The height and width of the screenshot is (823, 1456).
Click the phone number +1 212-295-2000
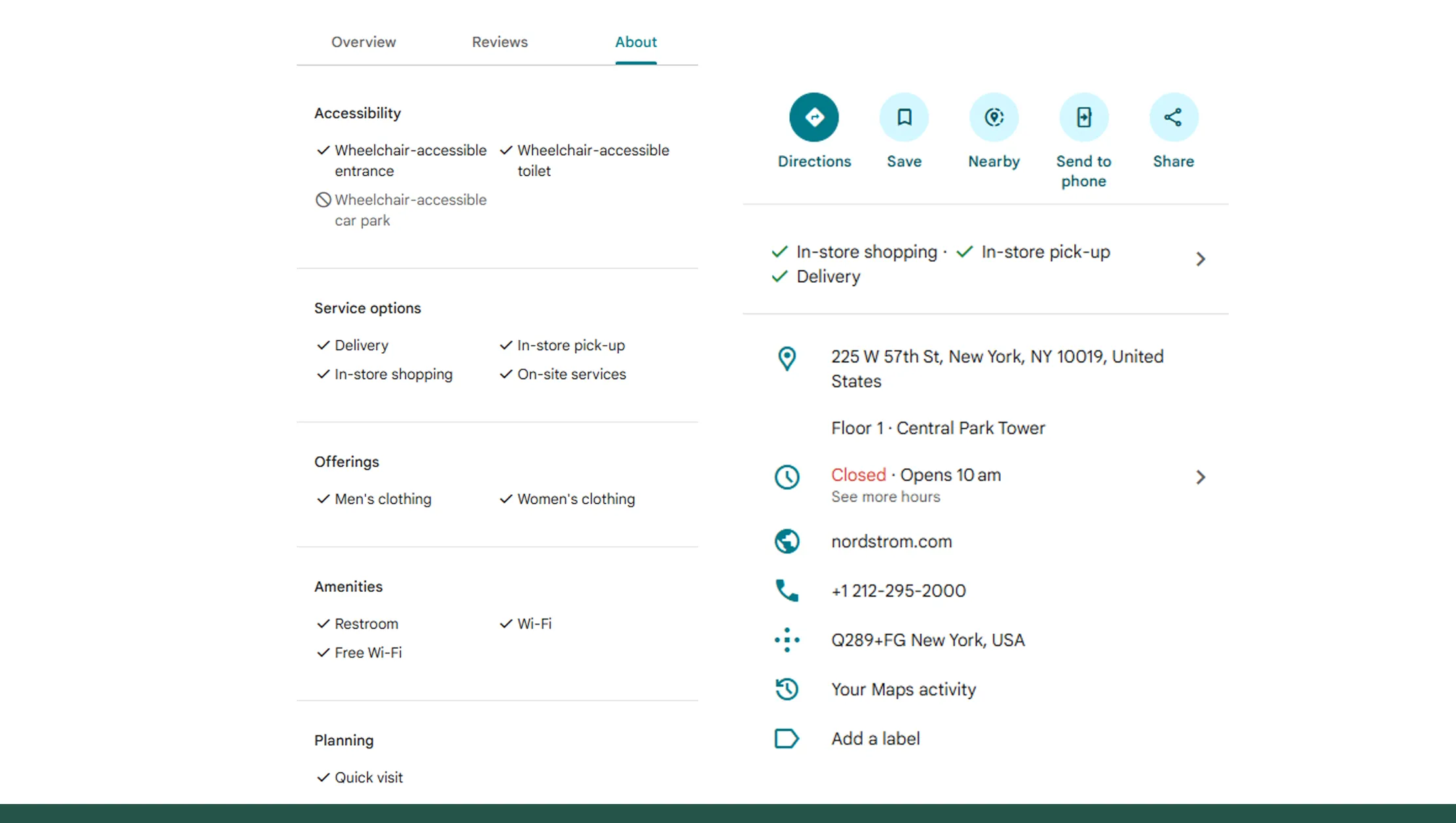point(898,590)
